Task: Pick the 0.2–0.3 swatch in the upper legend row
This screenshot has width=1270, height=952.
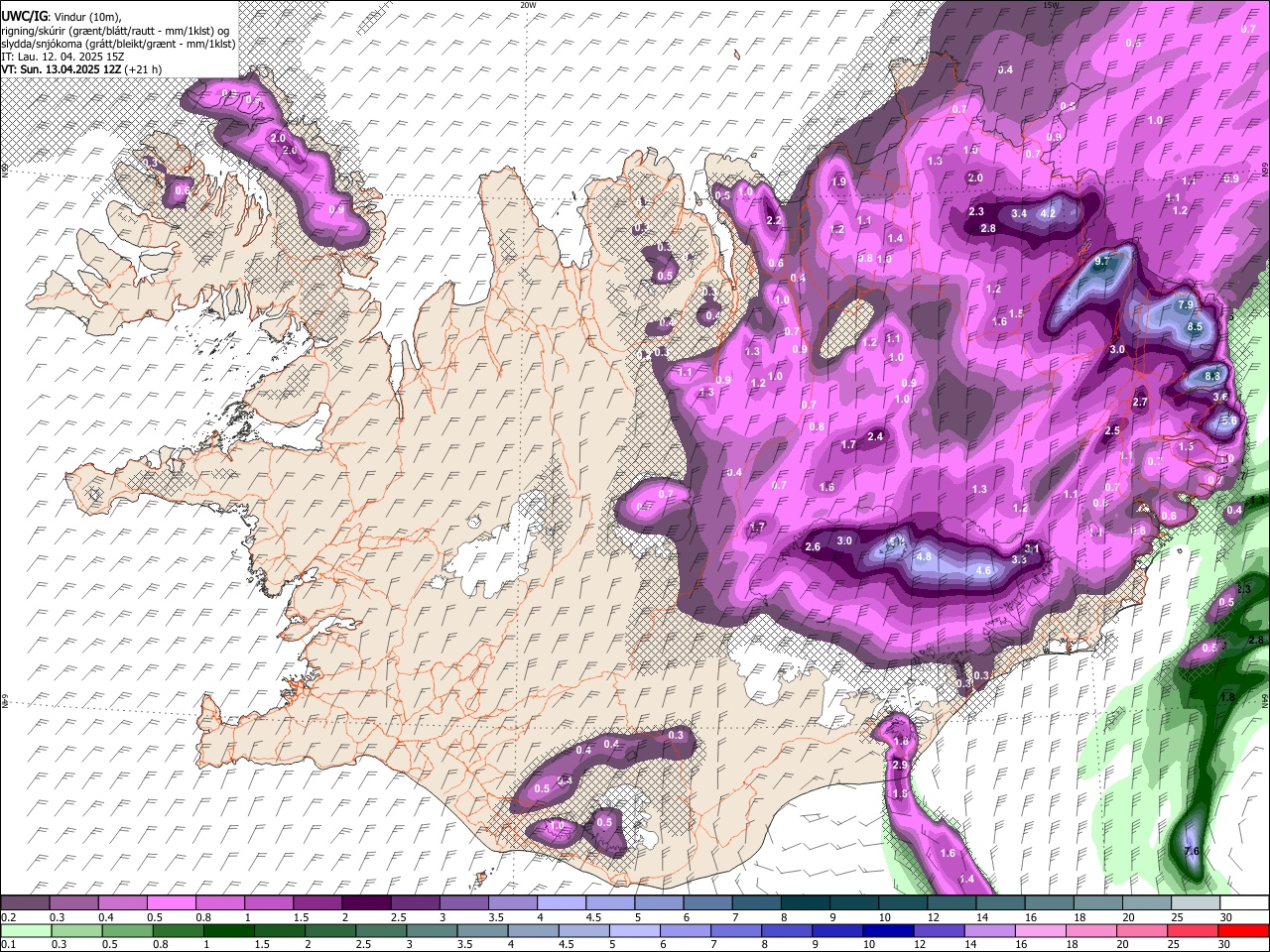Action: 25,903
